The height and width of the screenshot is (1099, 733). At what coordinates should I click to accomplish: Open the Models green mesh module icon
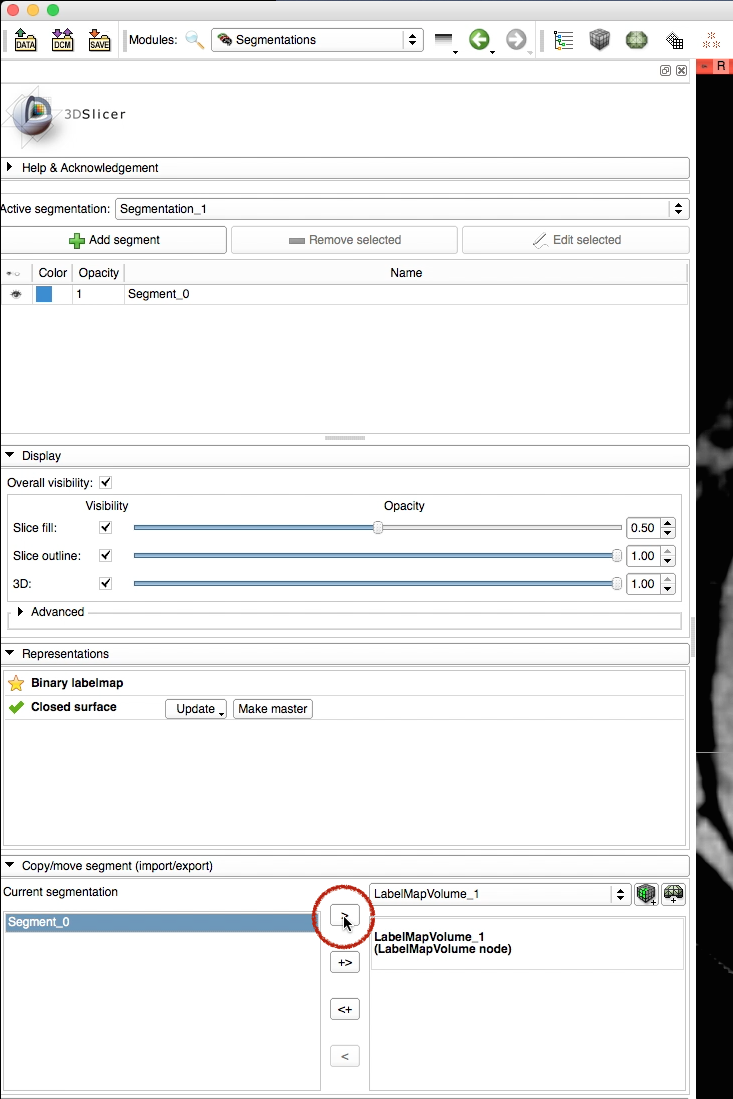point(636,40)
